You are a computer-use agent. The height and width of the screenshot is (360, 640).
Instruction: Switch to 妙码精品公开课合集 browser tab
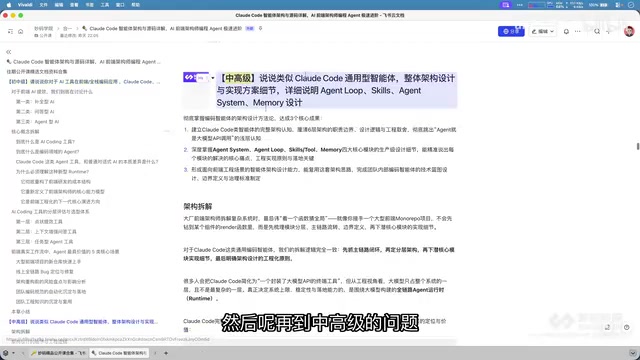(58, 353)
